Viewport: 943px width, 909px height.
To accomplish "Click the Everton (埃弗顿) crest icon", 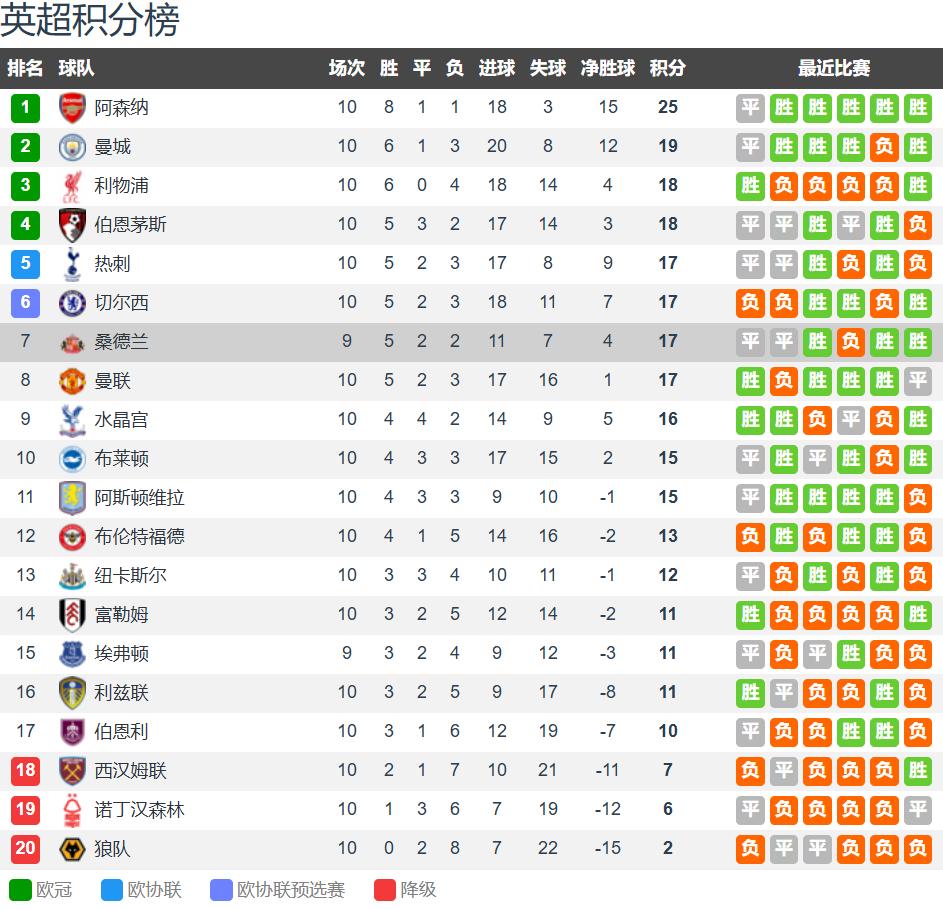I will click(x=72, y=653).
